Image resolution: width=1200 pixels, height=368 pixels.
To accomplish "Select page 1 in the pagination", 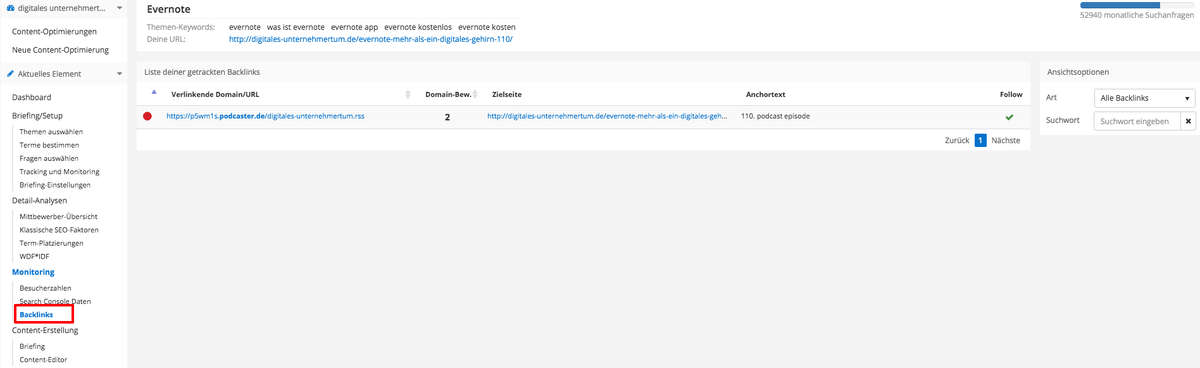I will coord(981,141).
